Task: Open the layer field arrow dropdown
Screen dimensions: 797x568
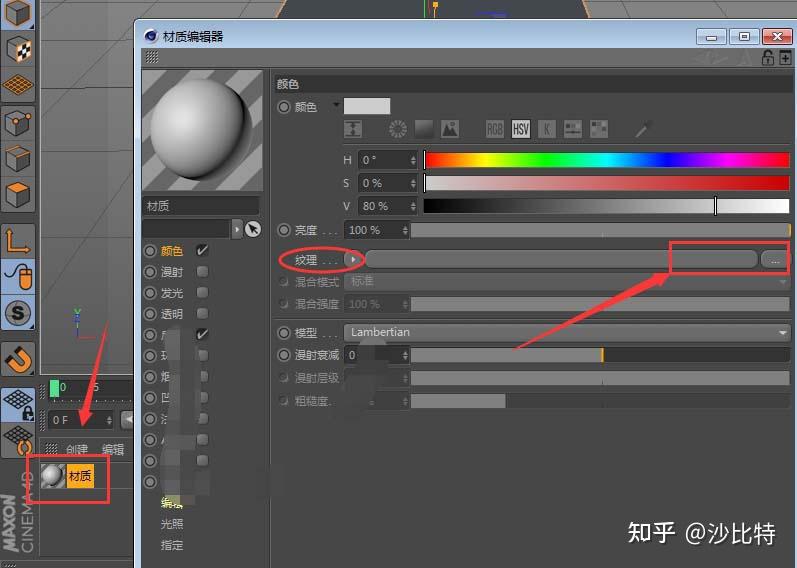Action: (x=237, y=229)
